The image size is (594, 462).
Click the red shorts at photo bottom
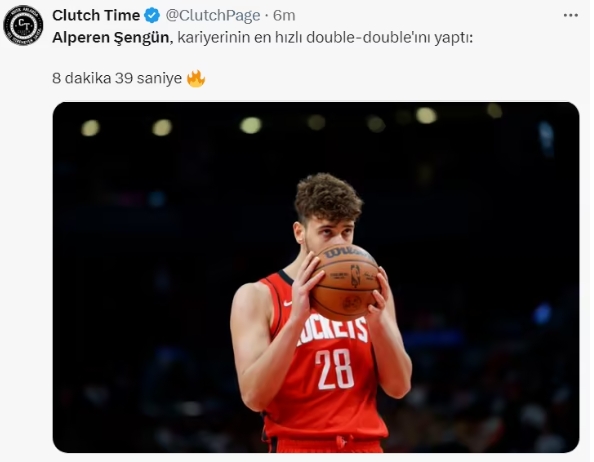coord(327,445)
